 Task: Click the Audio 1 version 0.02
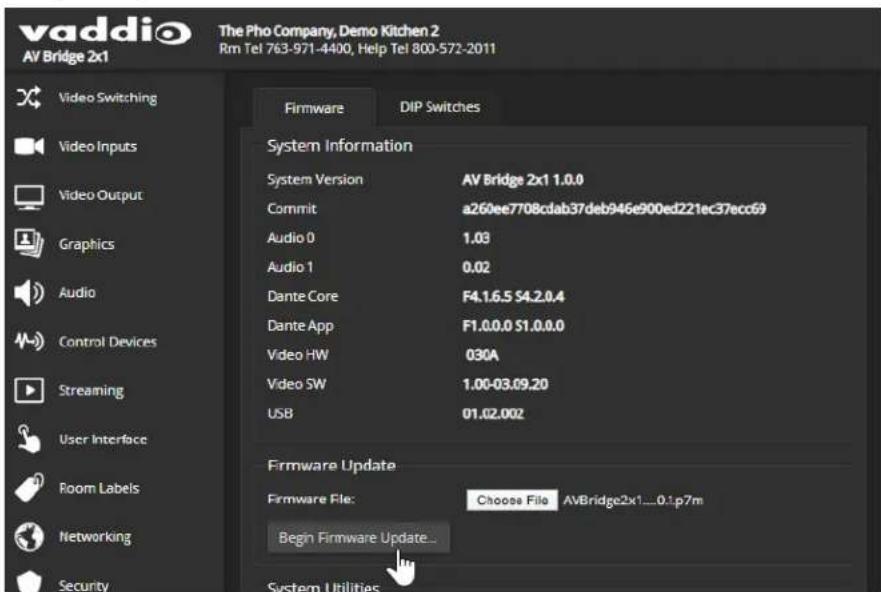pyautogui.click(x=476, y=267)
